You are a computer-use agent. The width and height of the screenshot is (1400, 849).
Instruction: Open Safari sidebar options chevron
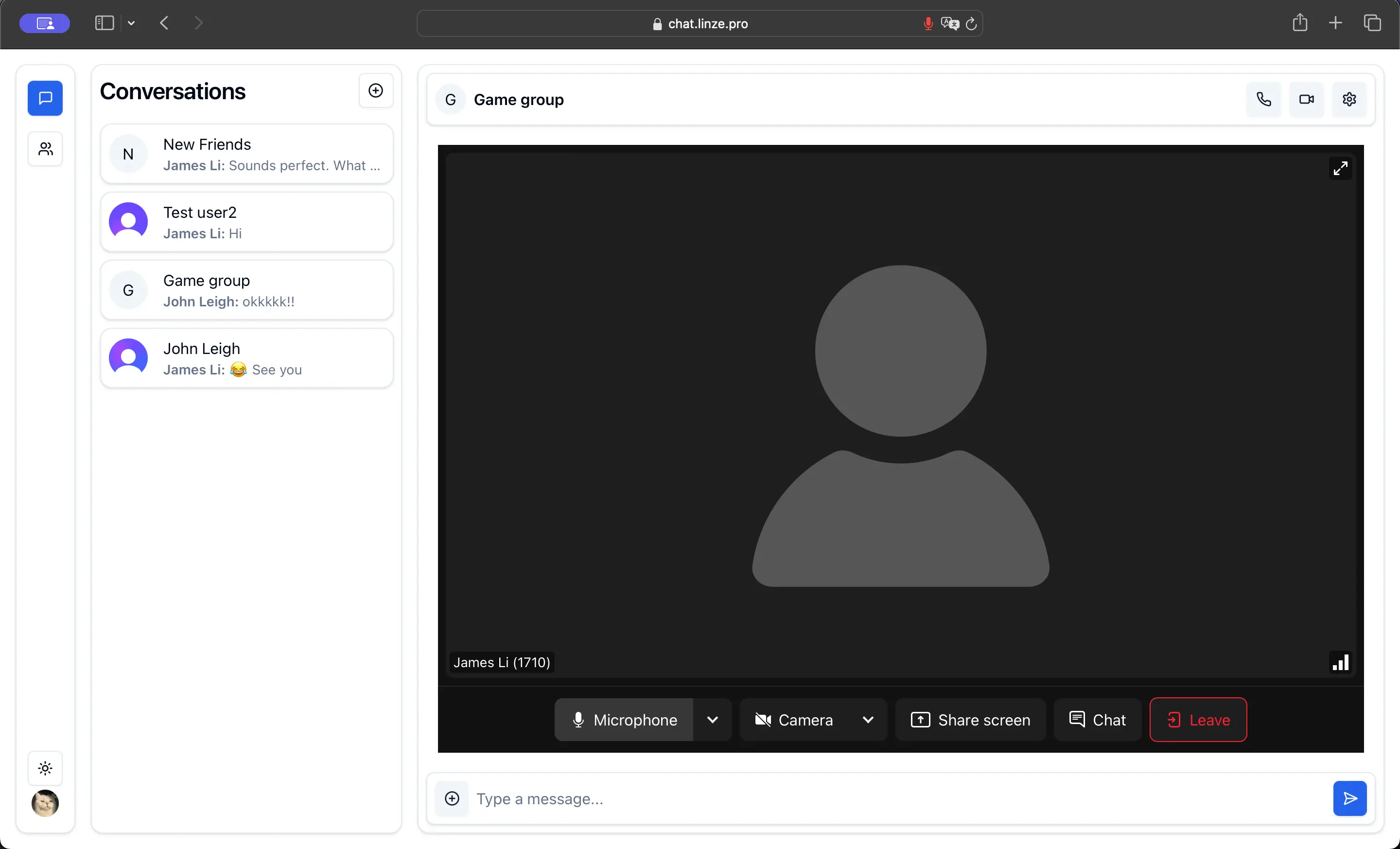[131, 23]
